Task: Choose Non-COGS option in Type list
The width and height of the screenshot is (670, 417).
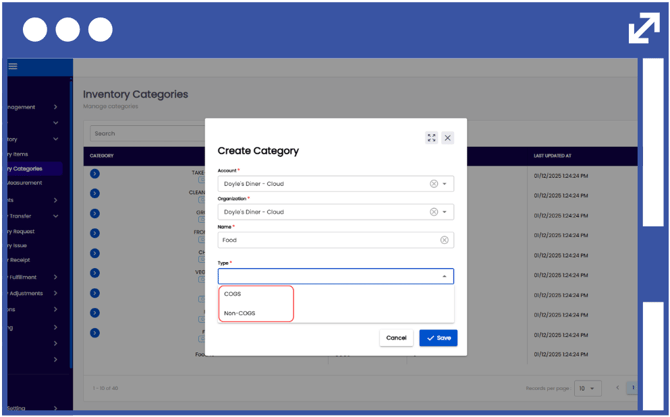Action: pyautogui.click(x=240, y=313)
